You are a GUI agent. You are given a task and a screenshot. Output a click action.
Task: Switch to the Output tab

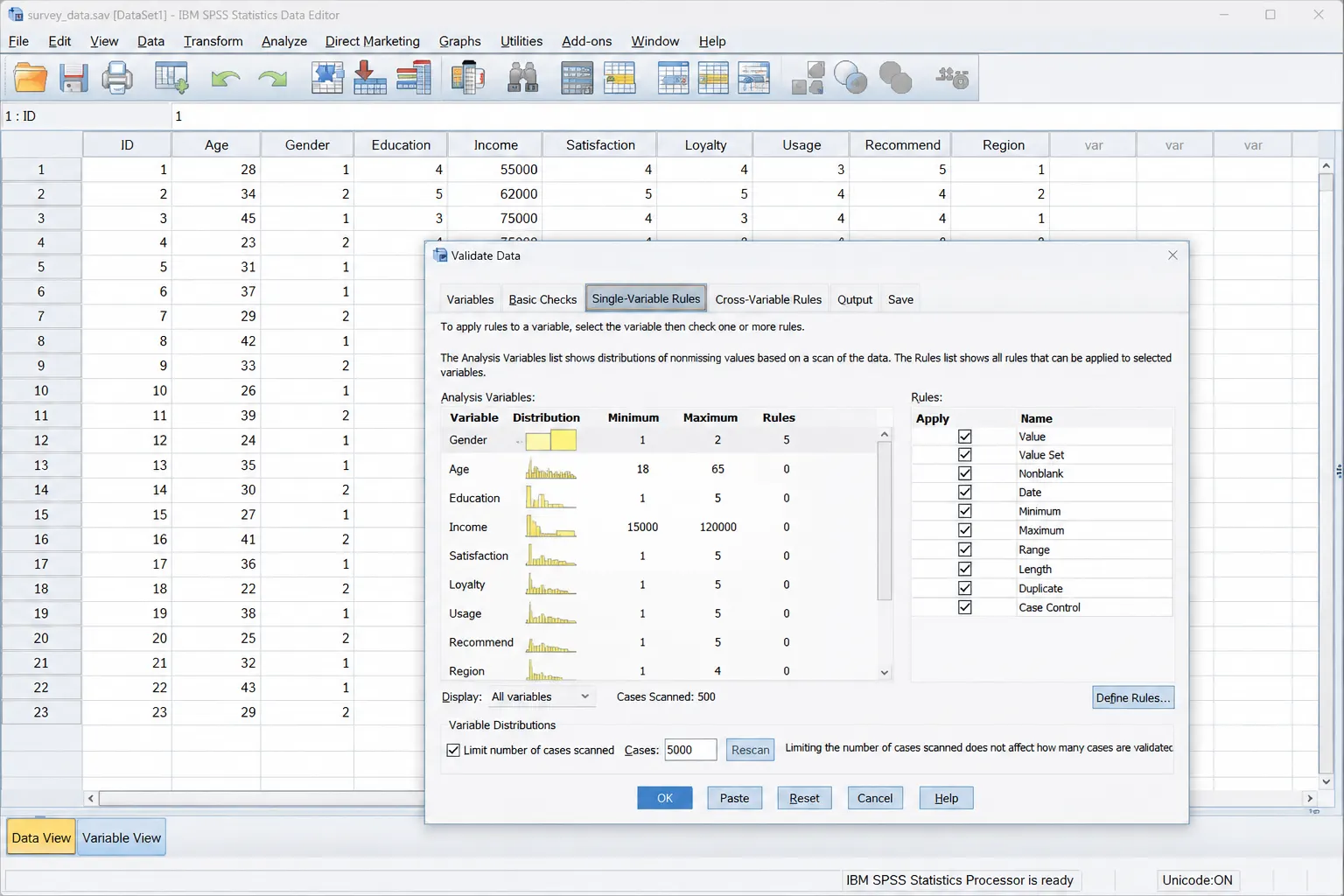point(855,299)
